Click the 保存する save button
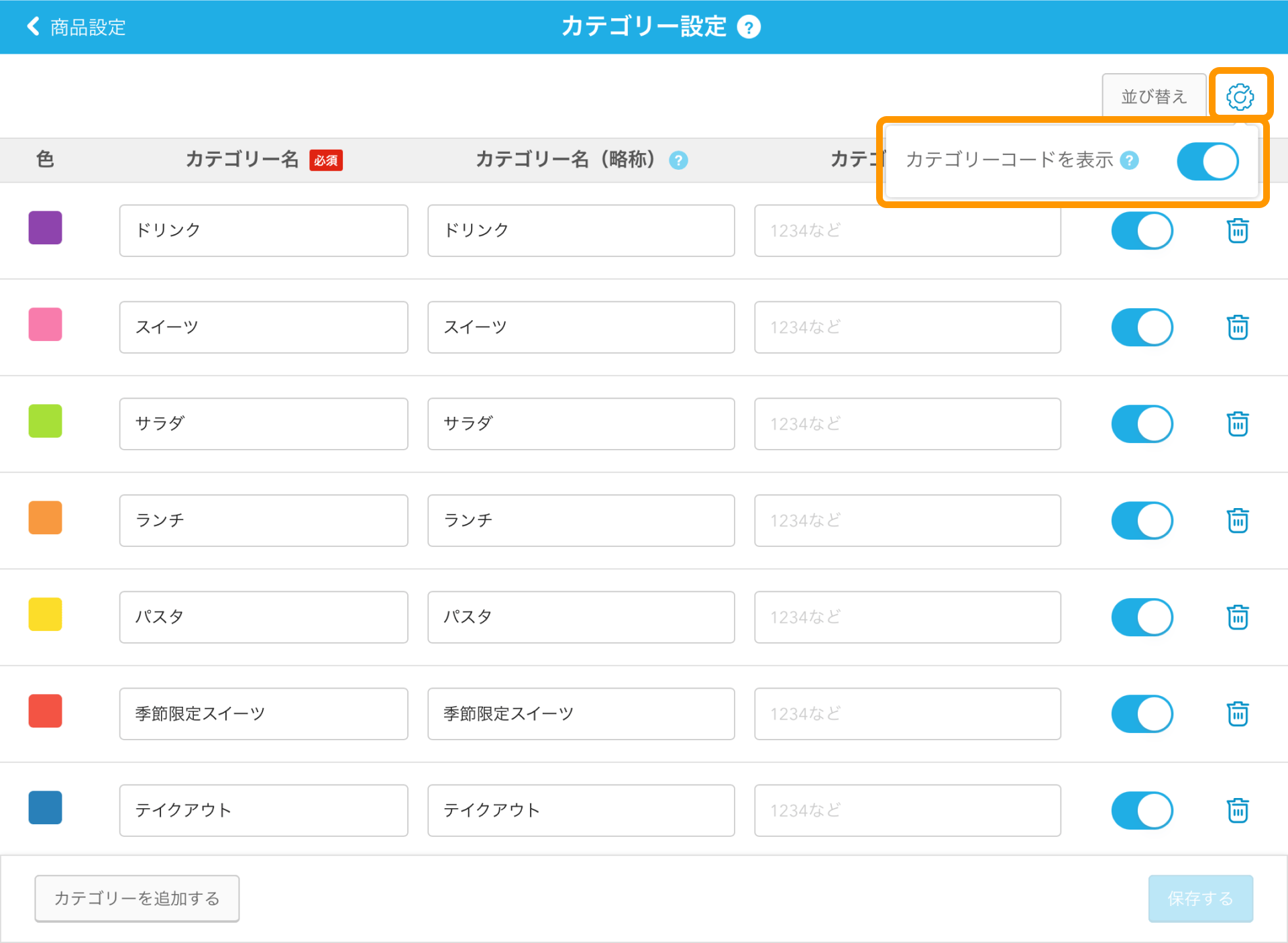Screen dimensions: 1288x943 [1200, 898]
